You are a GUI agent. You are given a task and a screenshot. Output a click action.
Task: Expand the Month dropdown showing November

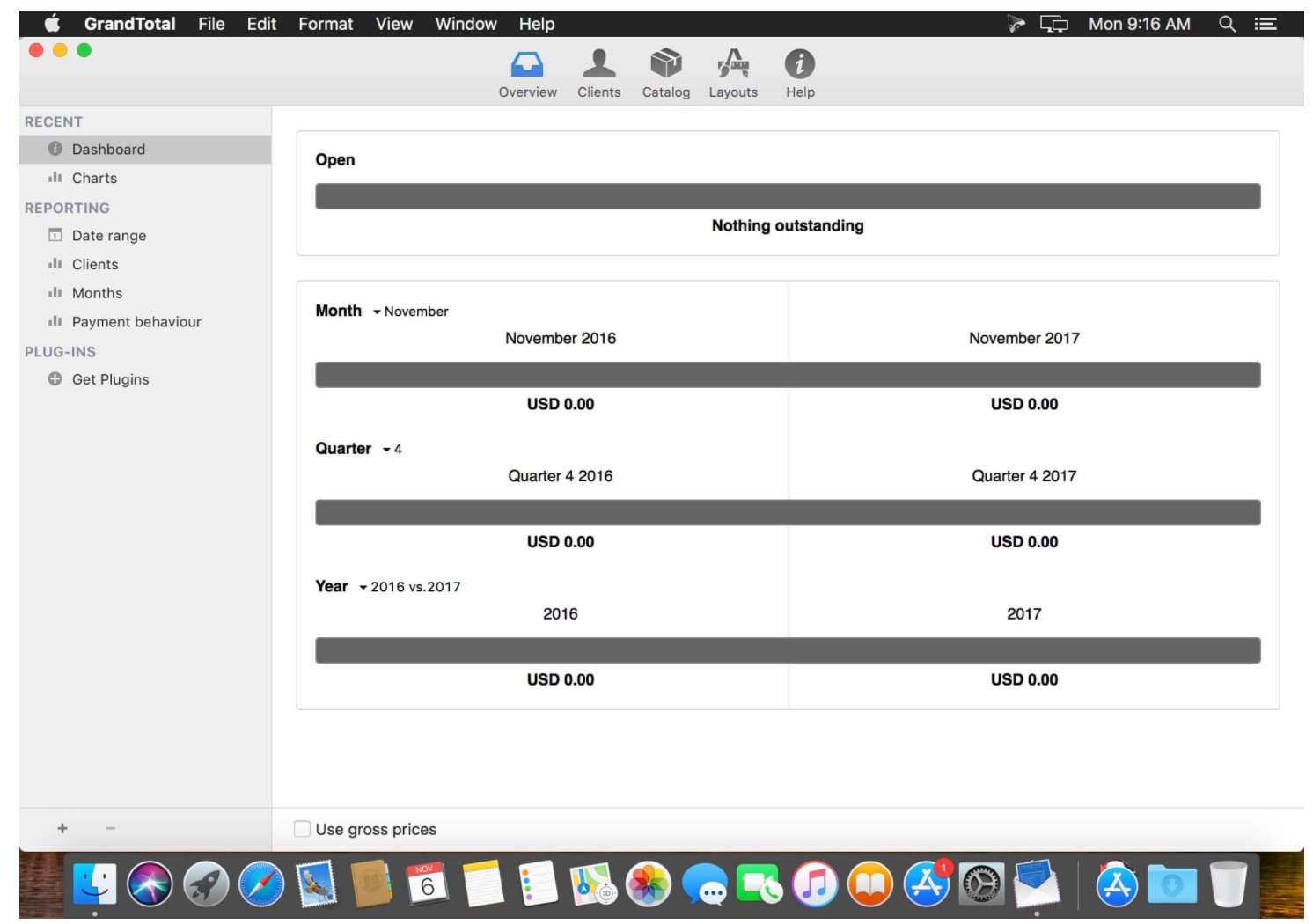(410, 312)
